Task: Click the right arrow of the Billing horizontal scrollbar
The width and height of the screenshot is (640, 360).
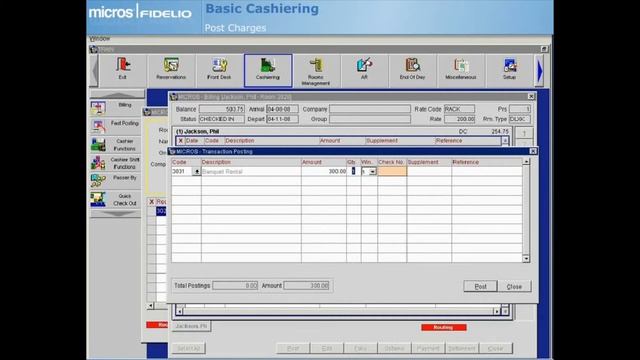Action: pos(496,311)
